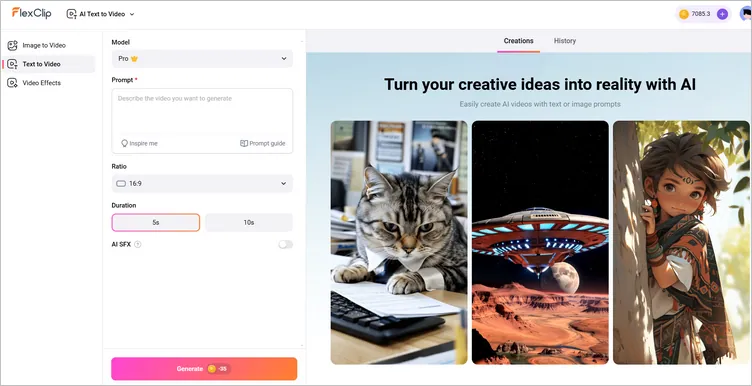Click the Image to Video sidebar icon
Viewport: 752px width, 386px height.
(12, 46)
